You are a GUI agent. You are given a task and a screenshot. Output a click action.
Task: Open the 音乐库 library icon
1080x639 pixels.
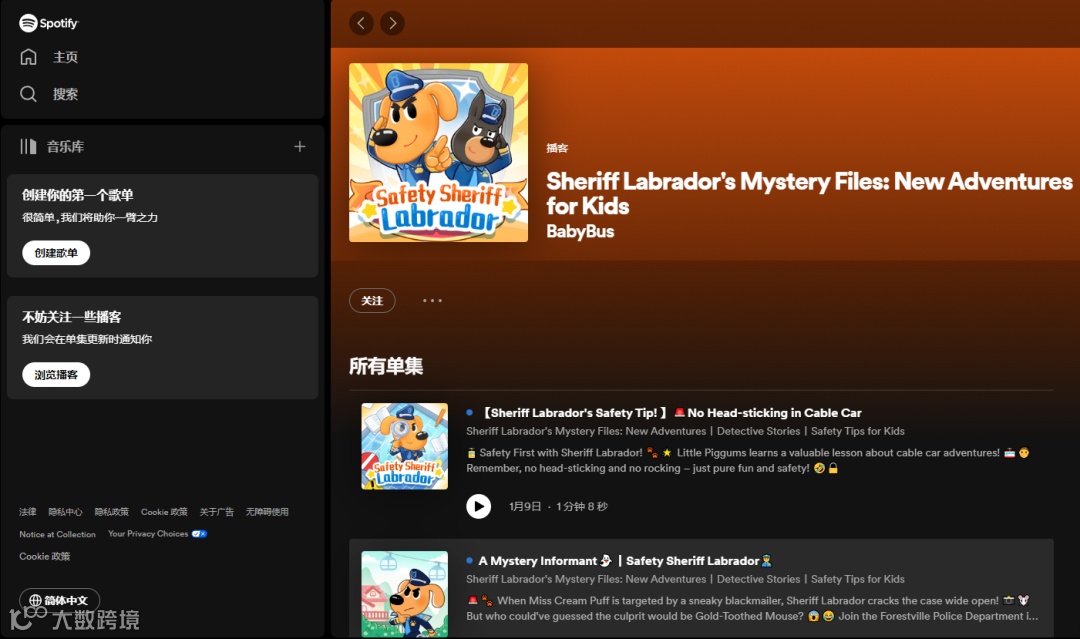click(28, 146)
